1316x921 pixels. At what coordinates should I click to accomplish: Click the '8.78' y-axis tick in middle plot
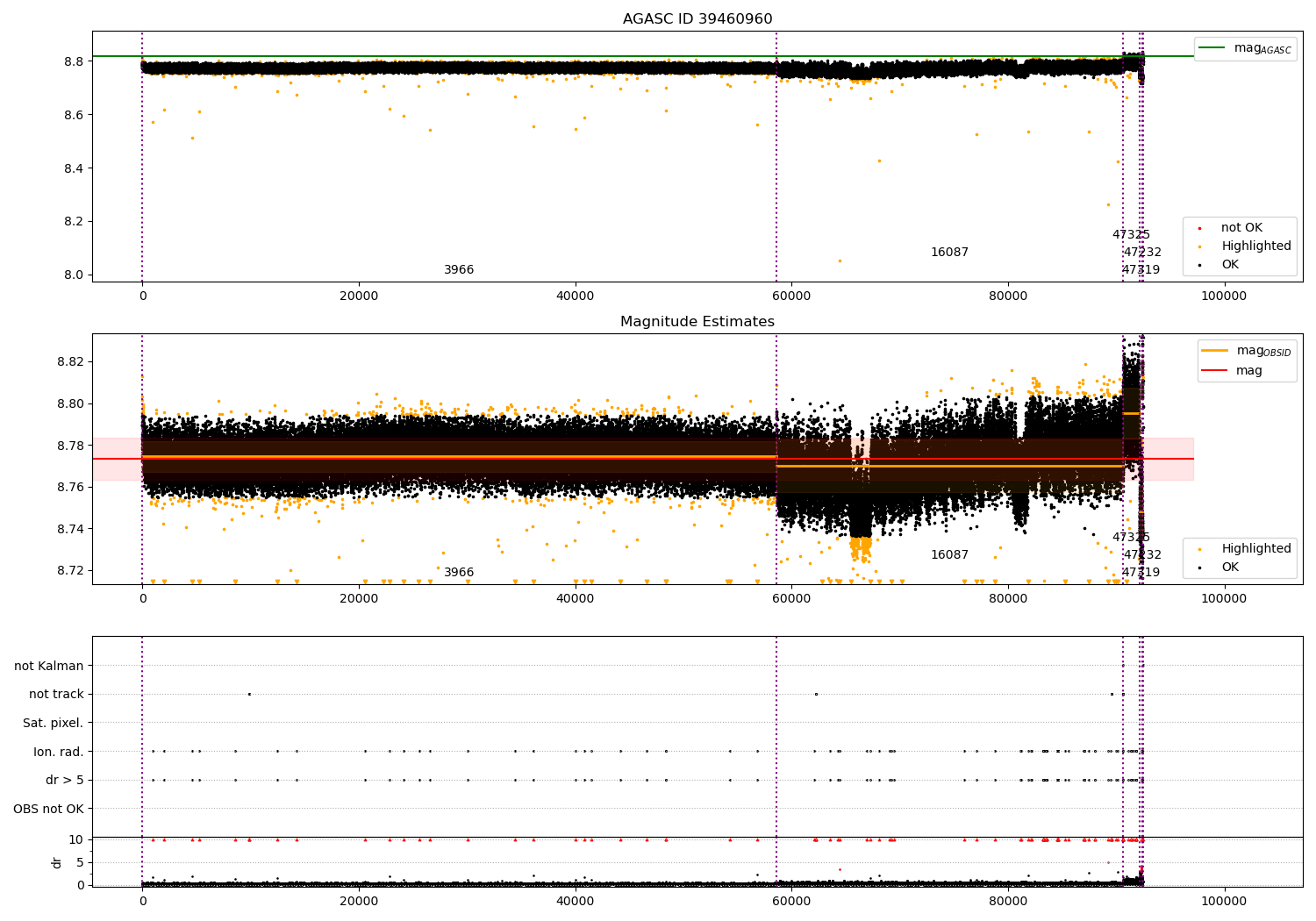[x=70, y=446]
